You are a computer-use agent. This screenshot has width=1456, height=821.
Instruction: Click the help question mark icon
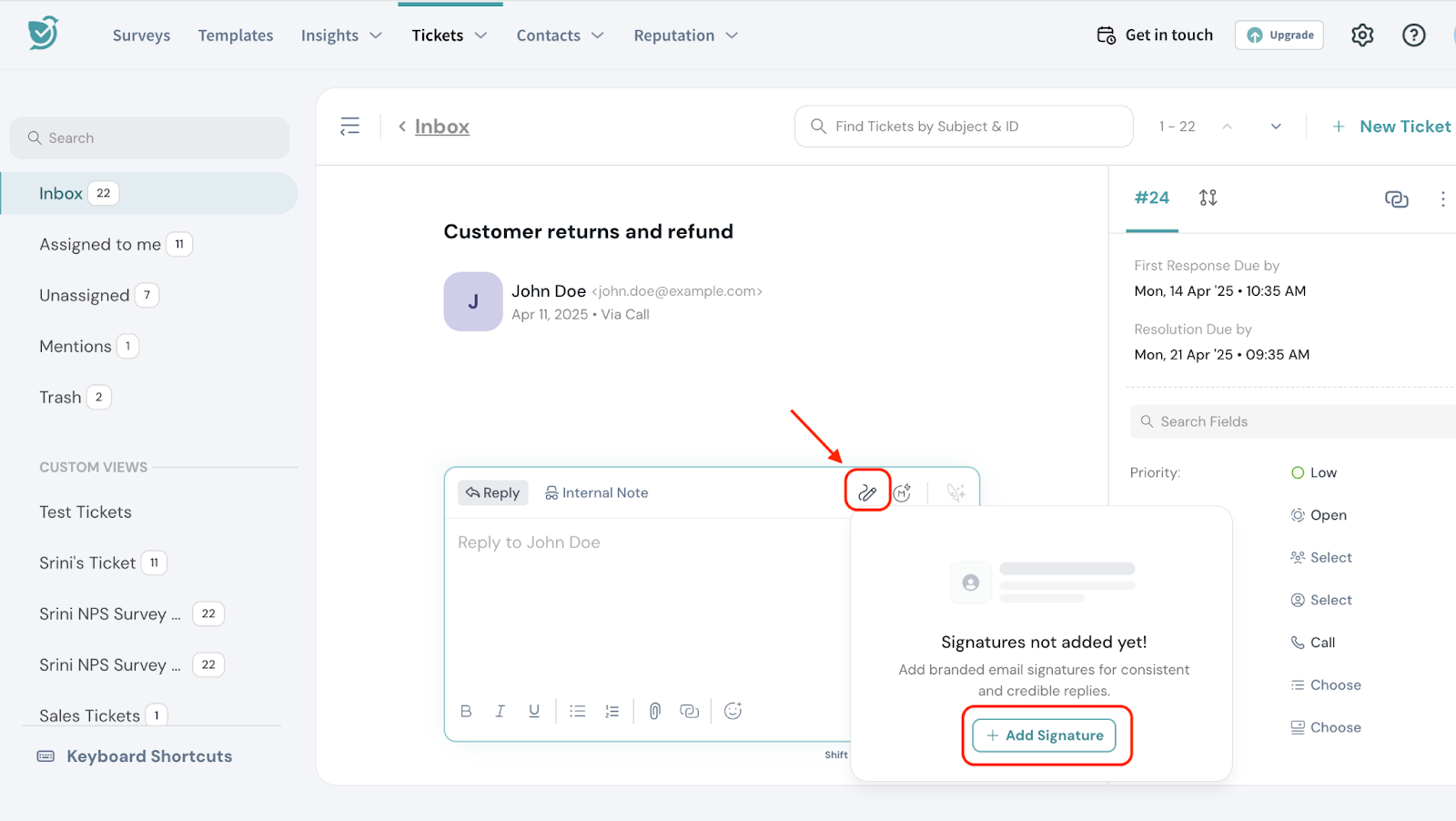pos(1413,35)
